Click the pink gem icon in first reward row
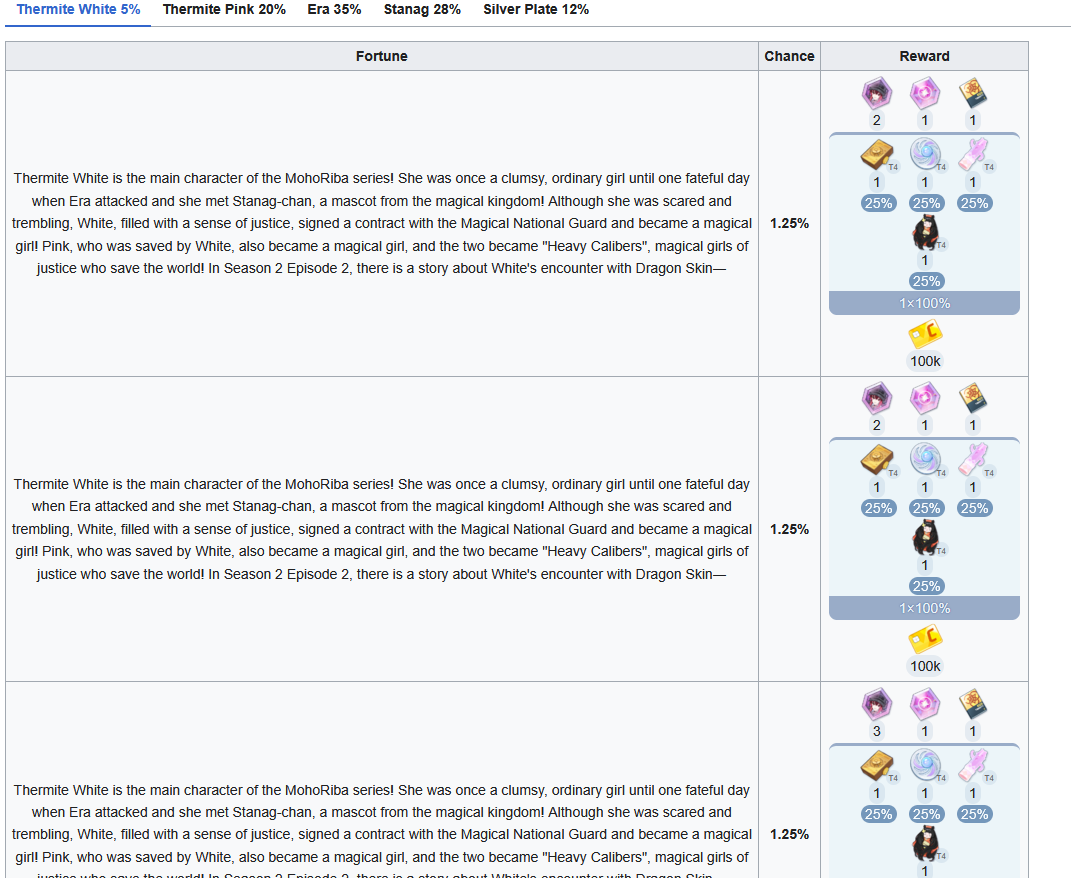The width and height of the screenshot is (1071, 878). tap(924, 94)
